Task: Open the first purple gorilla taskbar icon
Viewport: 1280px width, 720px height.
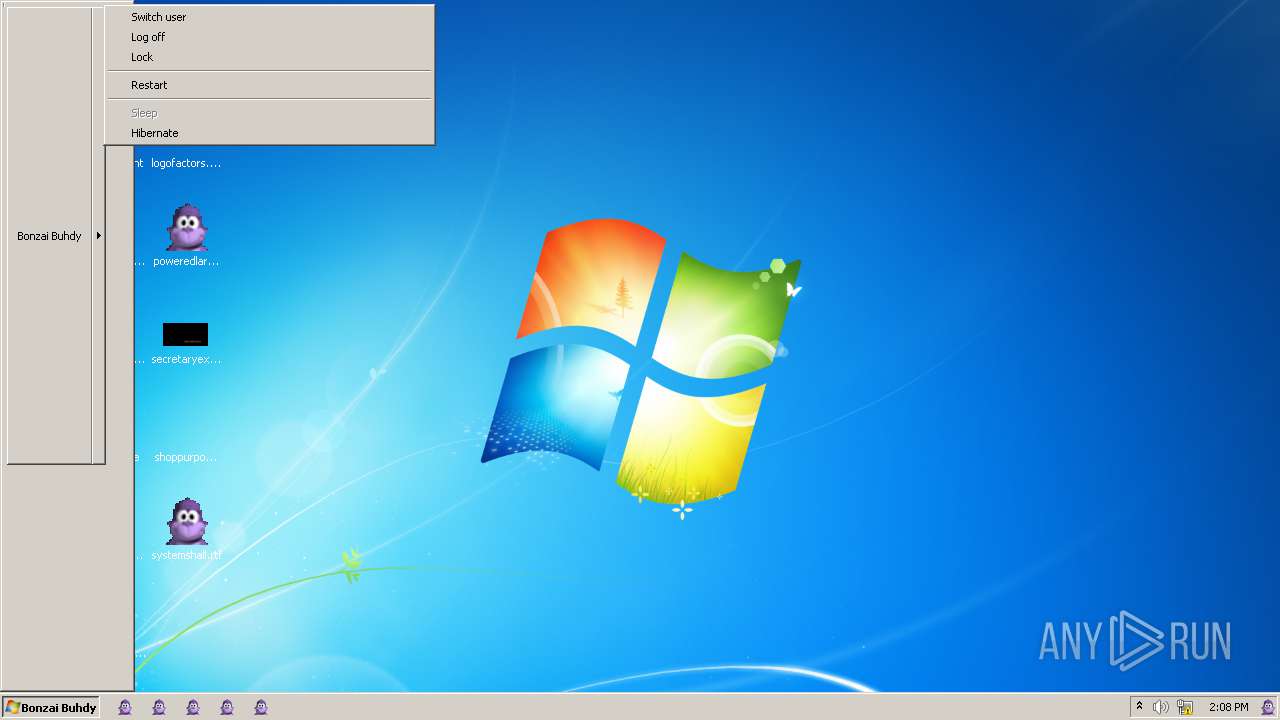Action: (125, 707)
